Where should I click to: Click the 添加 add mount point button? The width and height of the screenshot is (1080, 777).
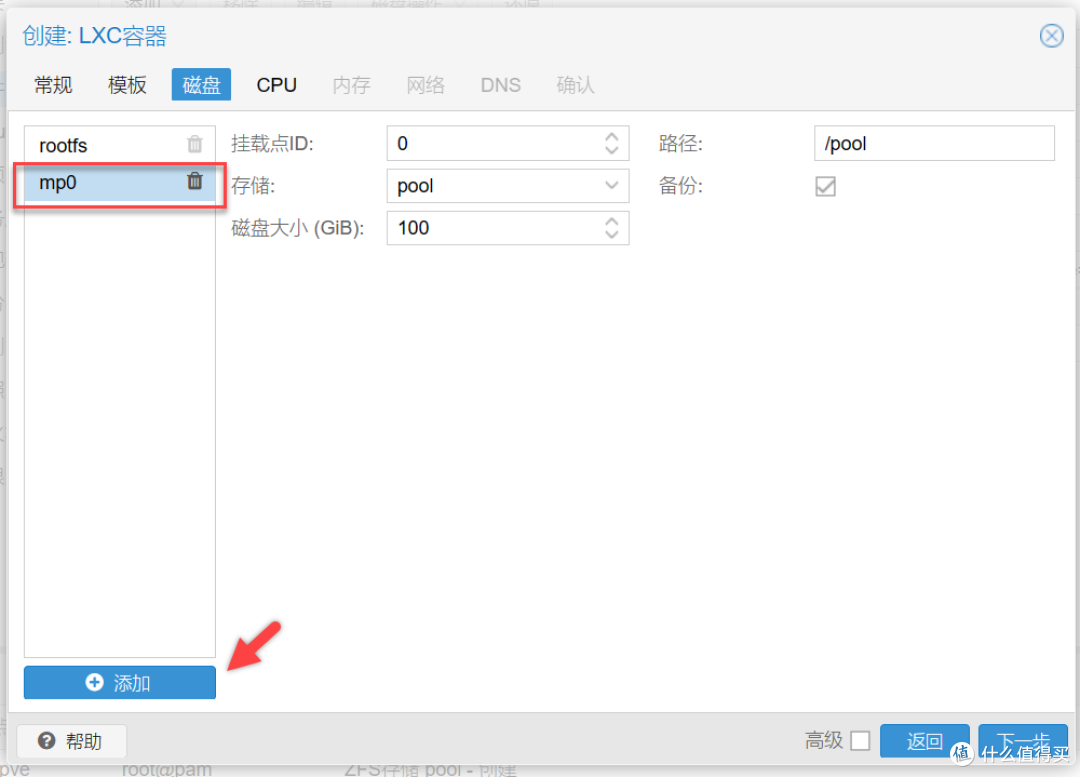120,682
